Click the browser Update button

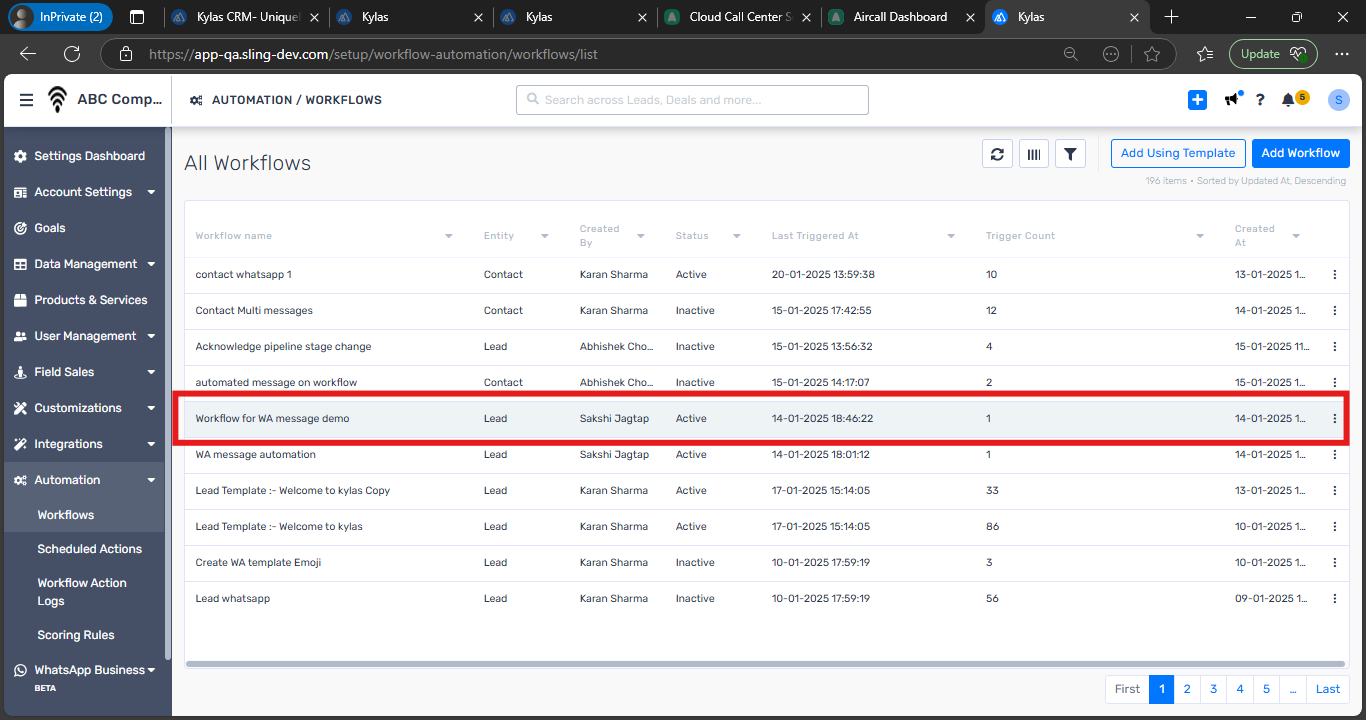(x=1273, y=54)
